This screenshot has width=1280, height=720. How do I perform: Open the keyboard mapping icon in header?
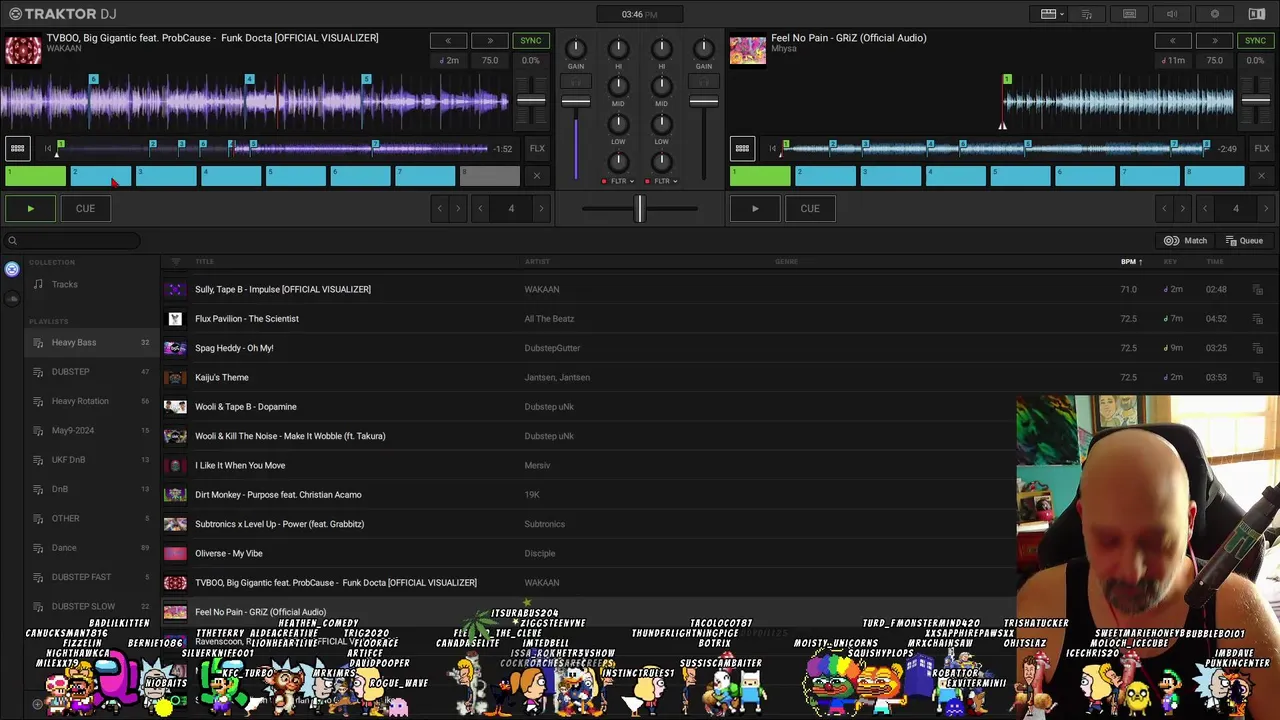[x=1129, y=14]
